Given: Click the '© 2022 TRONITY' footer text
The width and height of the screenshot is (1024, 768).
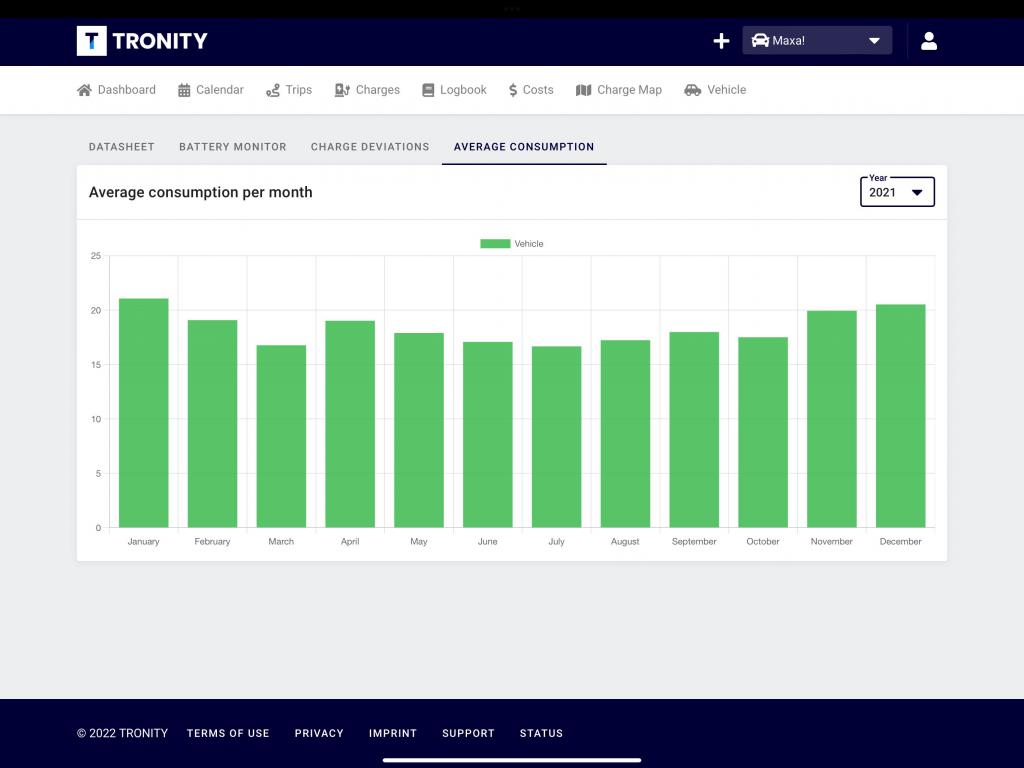Looking at the screenshot, I should (x=122, y=733).
